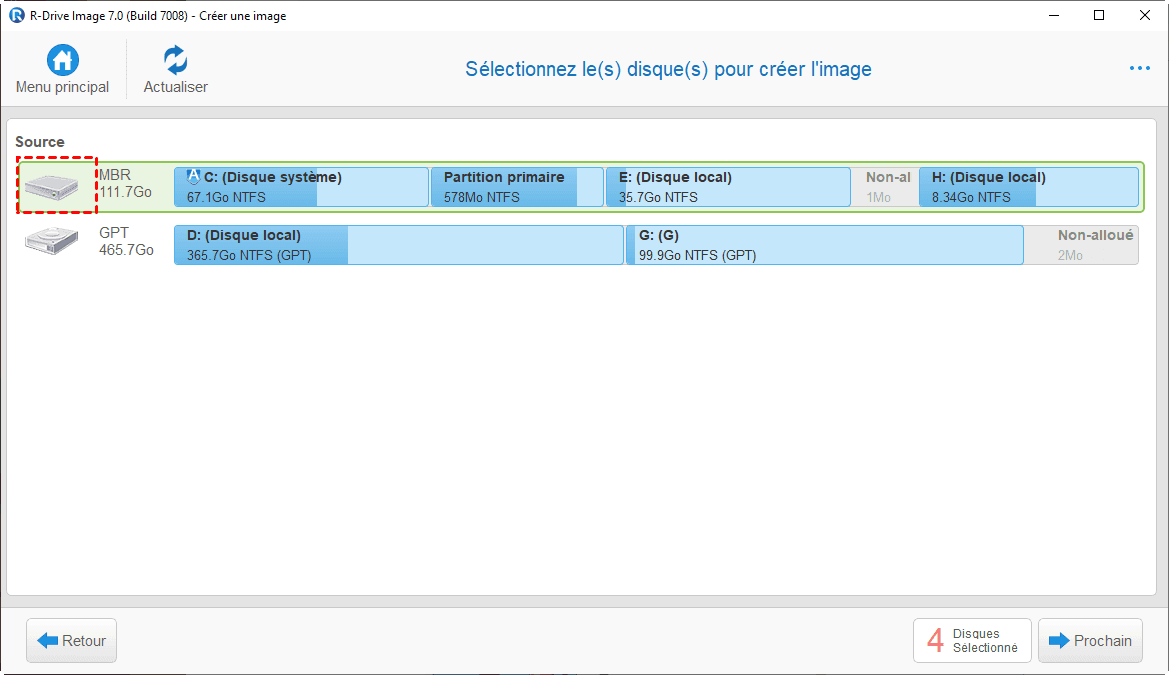Select E: (Disque local) 35.7Go partition

pyautogui.click(x=728, y=186)
